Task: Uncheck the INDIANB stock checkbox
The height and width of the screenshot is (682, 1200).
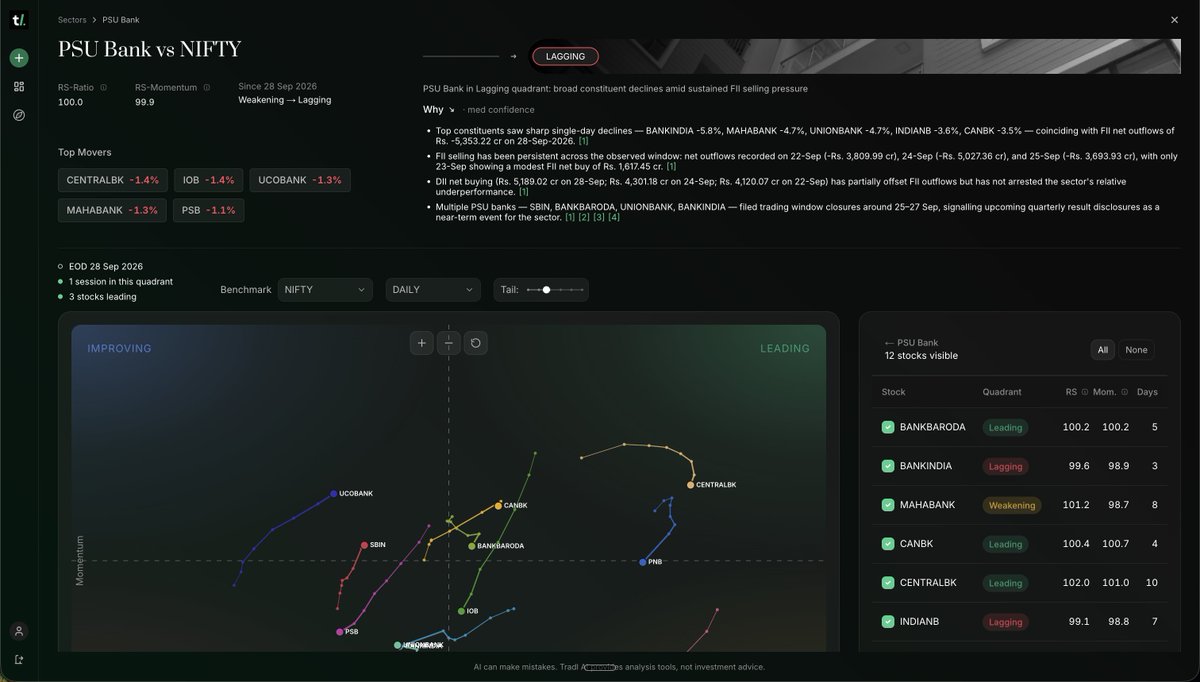Action: [x=888, y=622]
